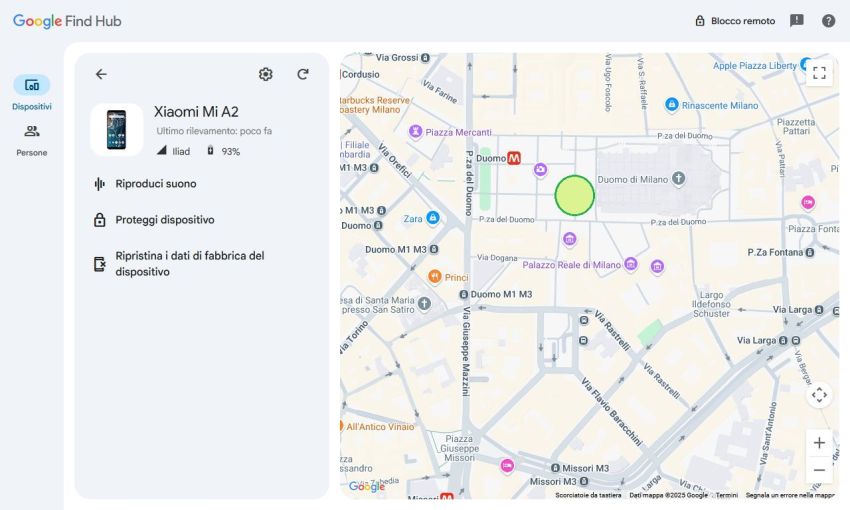
Task: Open the Termini link on map
Action: 726,495
